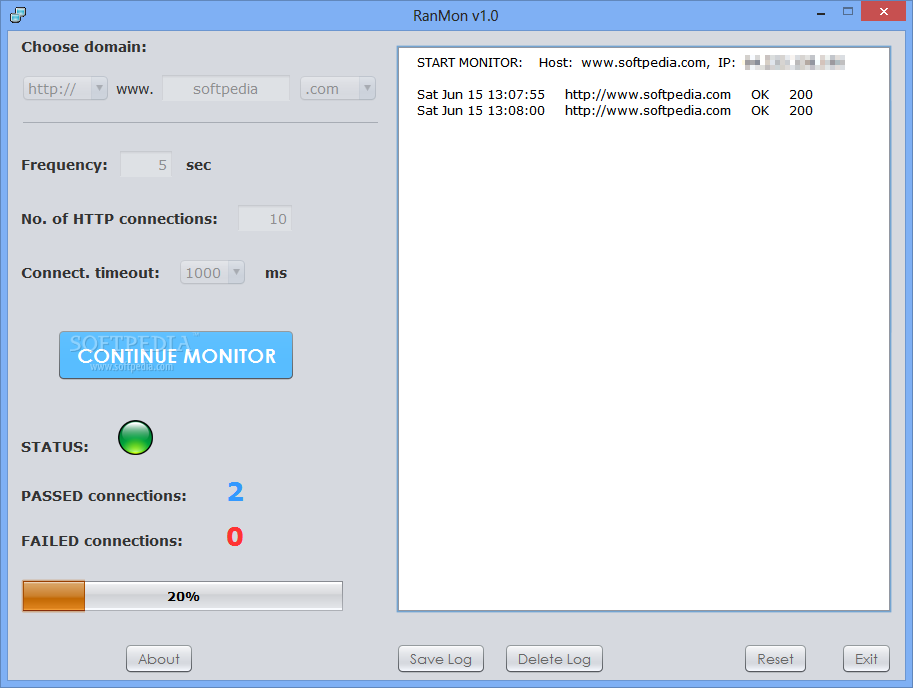This screenshot has width=913, height=688.
Task: Click the Reset button
Action: 776,659
